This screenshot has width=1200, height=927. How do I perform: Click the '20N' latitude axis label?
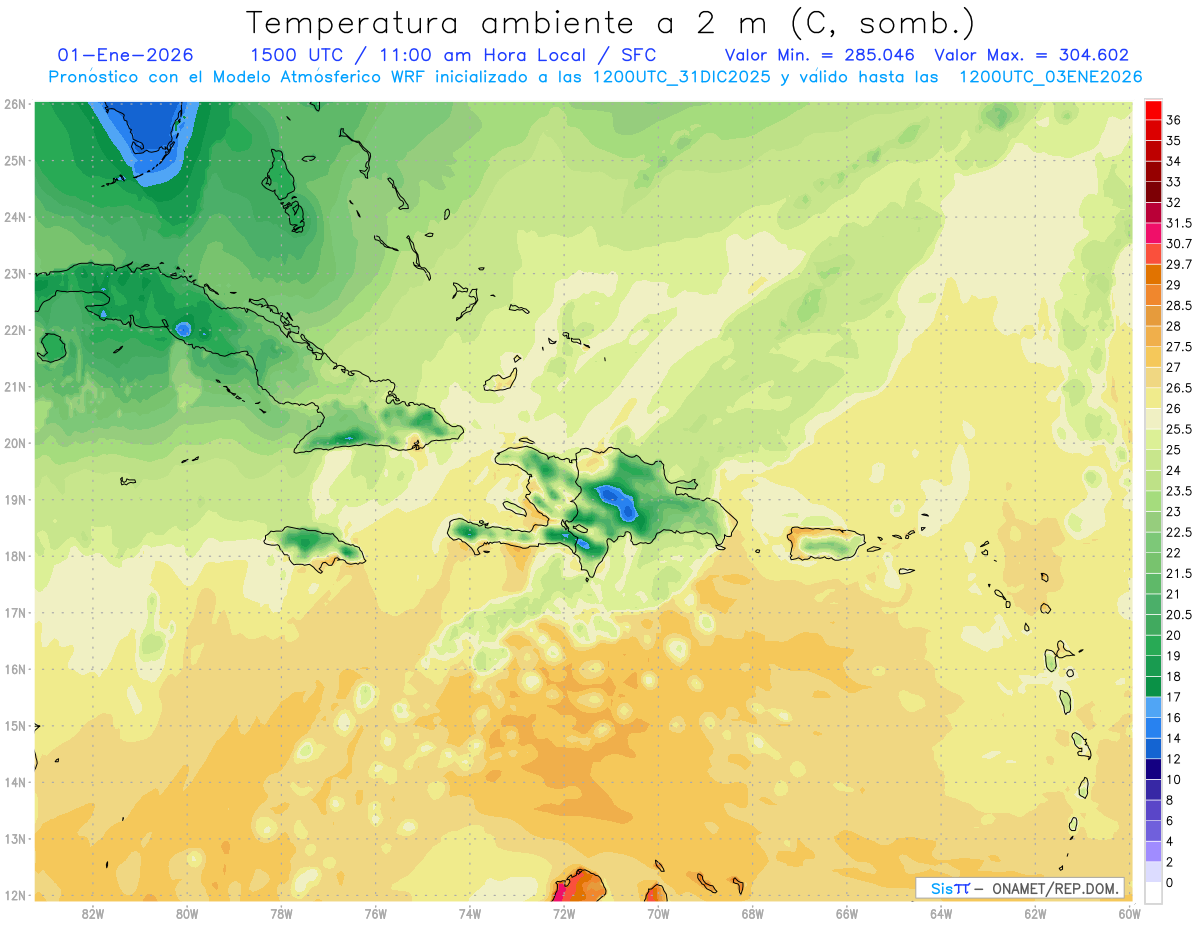coord(15,443)
